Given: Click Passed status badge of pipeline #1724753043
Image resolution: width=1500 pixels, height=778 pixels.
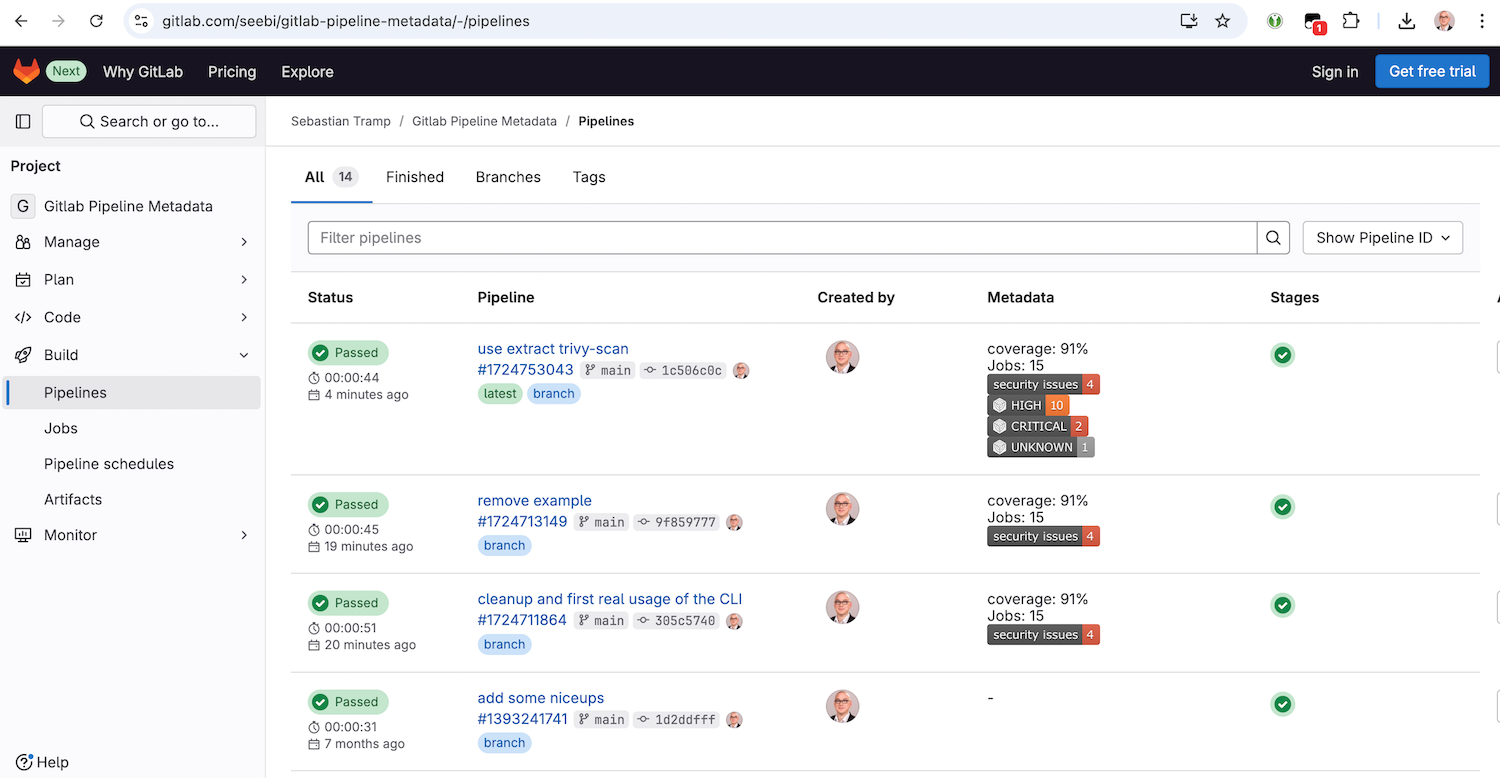Looking at the screenshot, I should pyautogui.click(x=348, y=353).
